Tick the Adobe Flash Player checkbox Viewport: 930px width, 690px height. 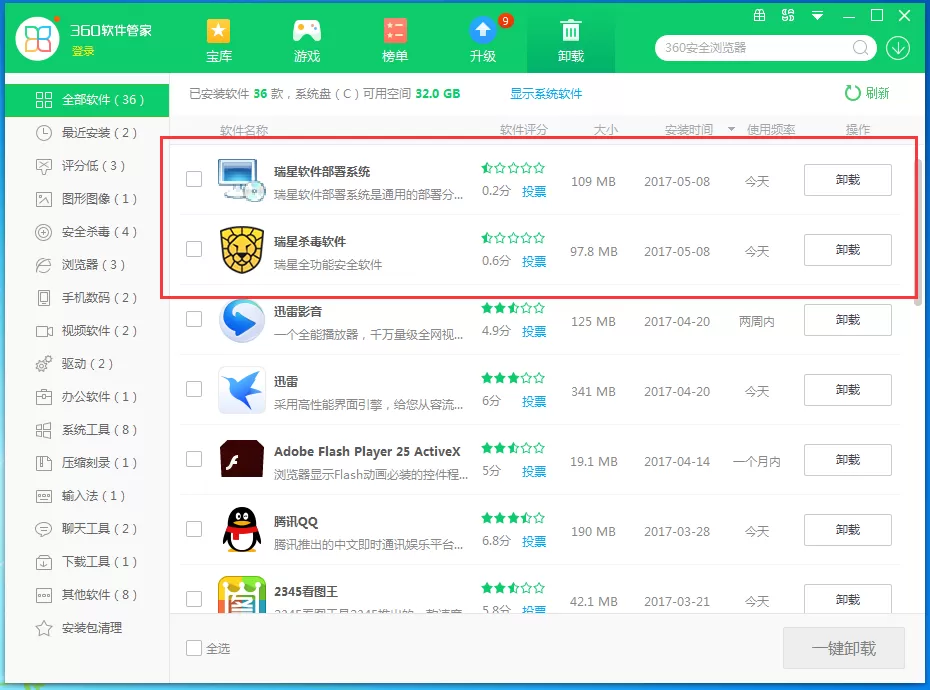[194, 459]
